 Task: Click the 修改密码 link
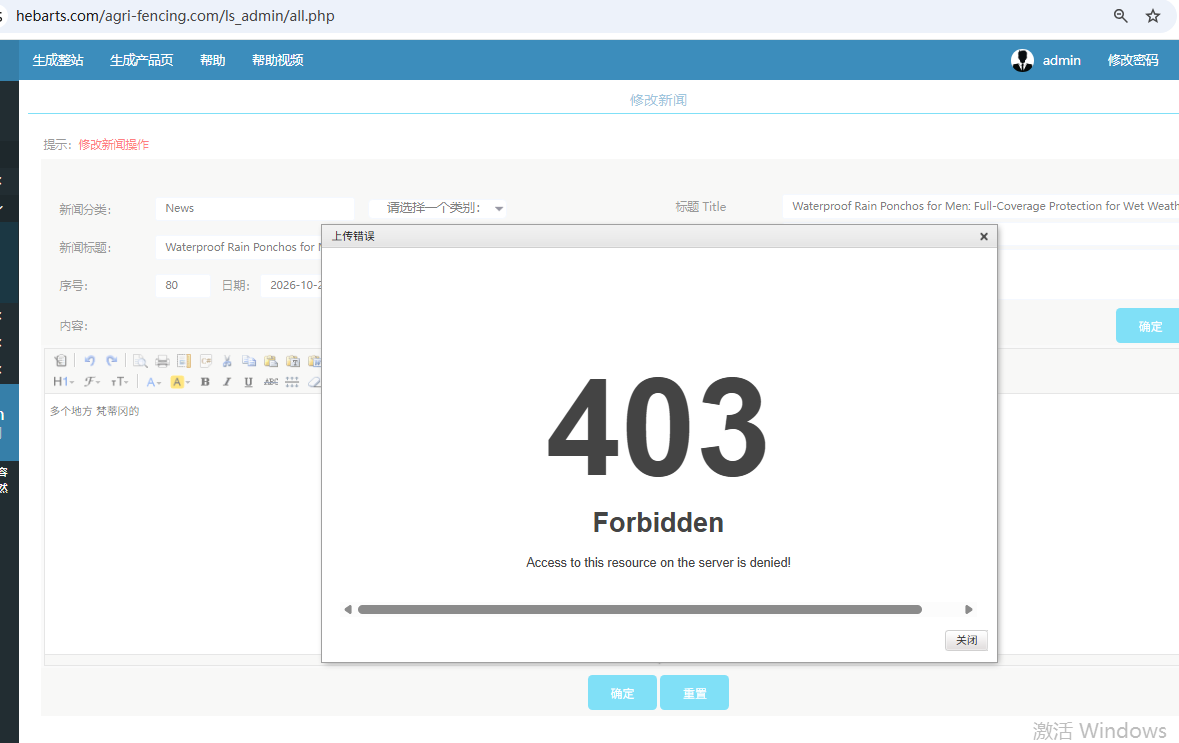pyautogui.click(x=1132, y=60)
